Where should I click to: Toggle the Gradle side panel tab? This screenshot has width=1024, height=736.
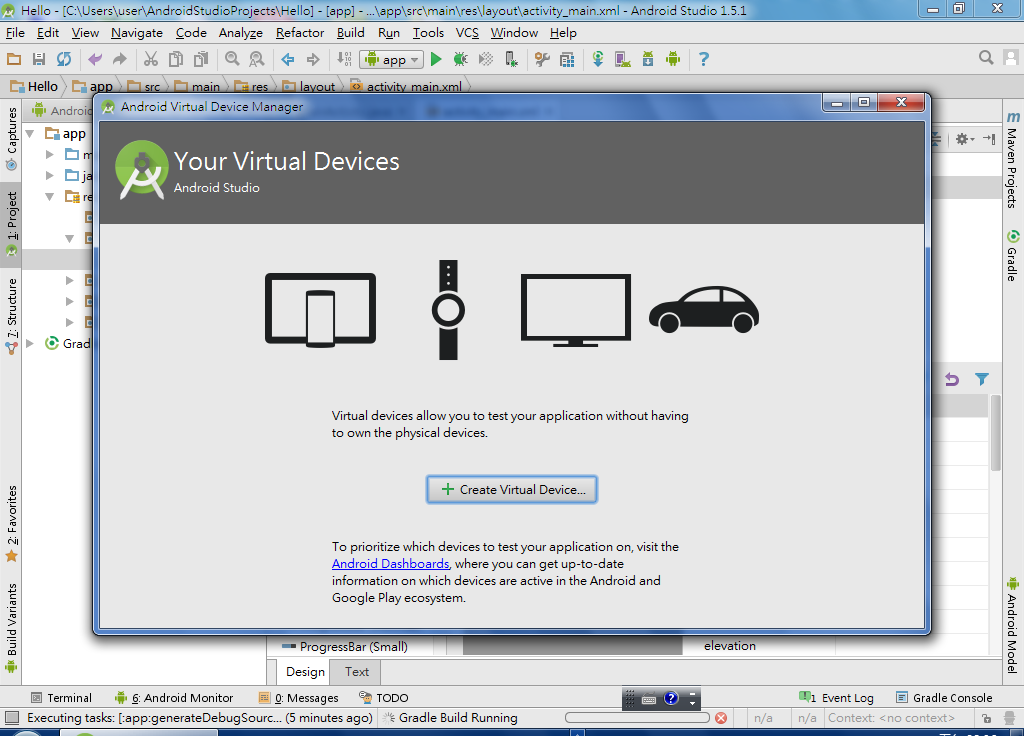coord(1012,255)
